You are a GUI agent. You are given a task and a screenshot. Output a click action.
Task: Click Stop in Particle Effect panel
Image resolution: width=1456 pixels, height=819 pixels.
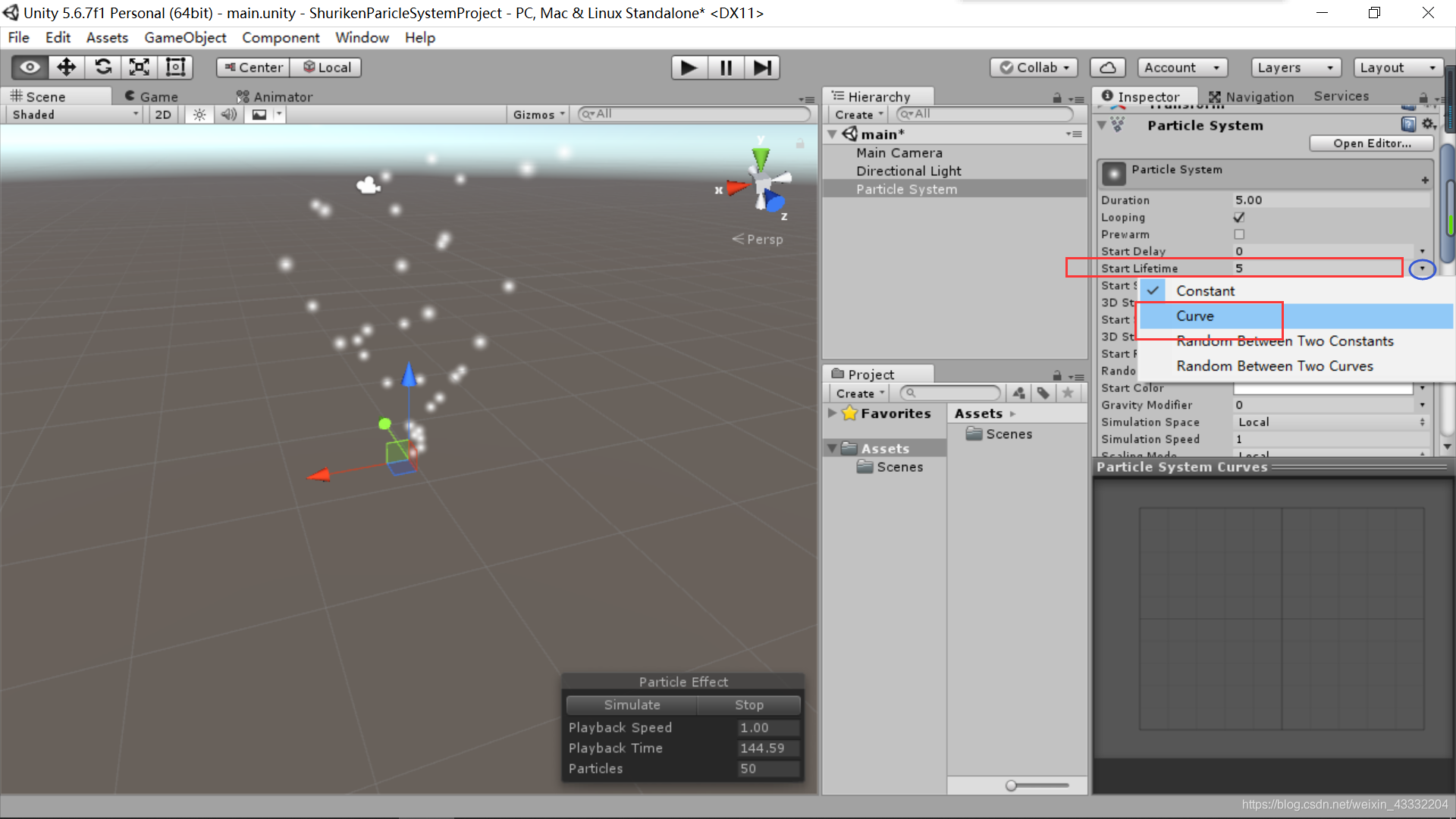pos(748,704)
